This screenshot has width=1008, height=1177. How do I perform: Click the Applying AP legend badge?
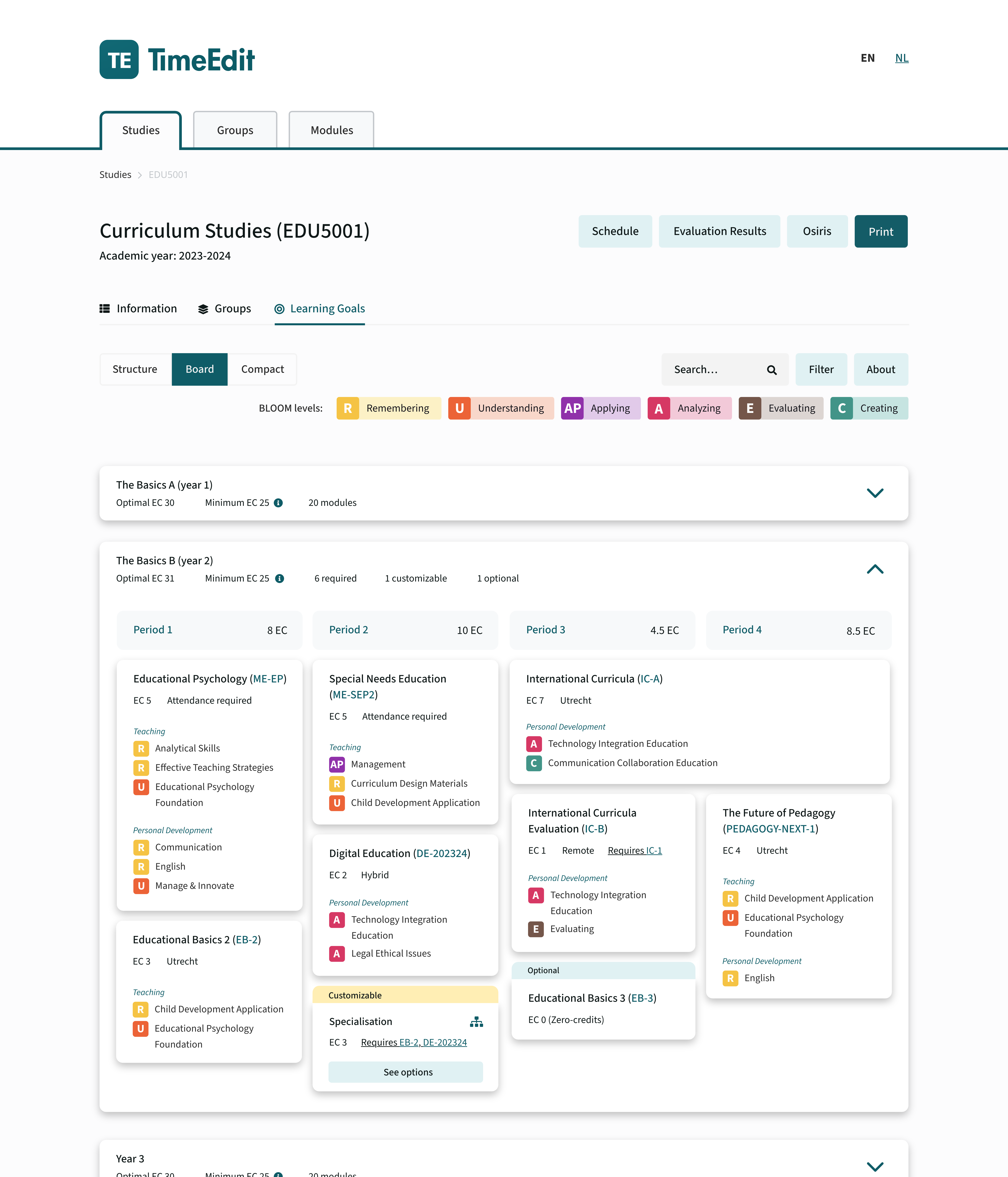coord(572,408)
